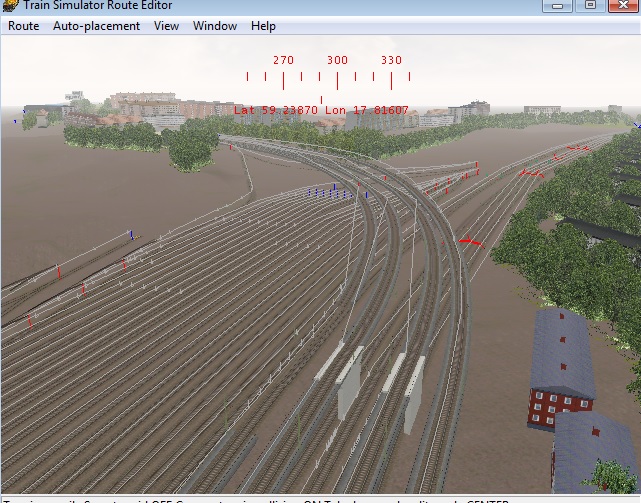Close the Route Editor window
641x503 pixels.
(623, 5)
